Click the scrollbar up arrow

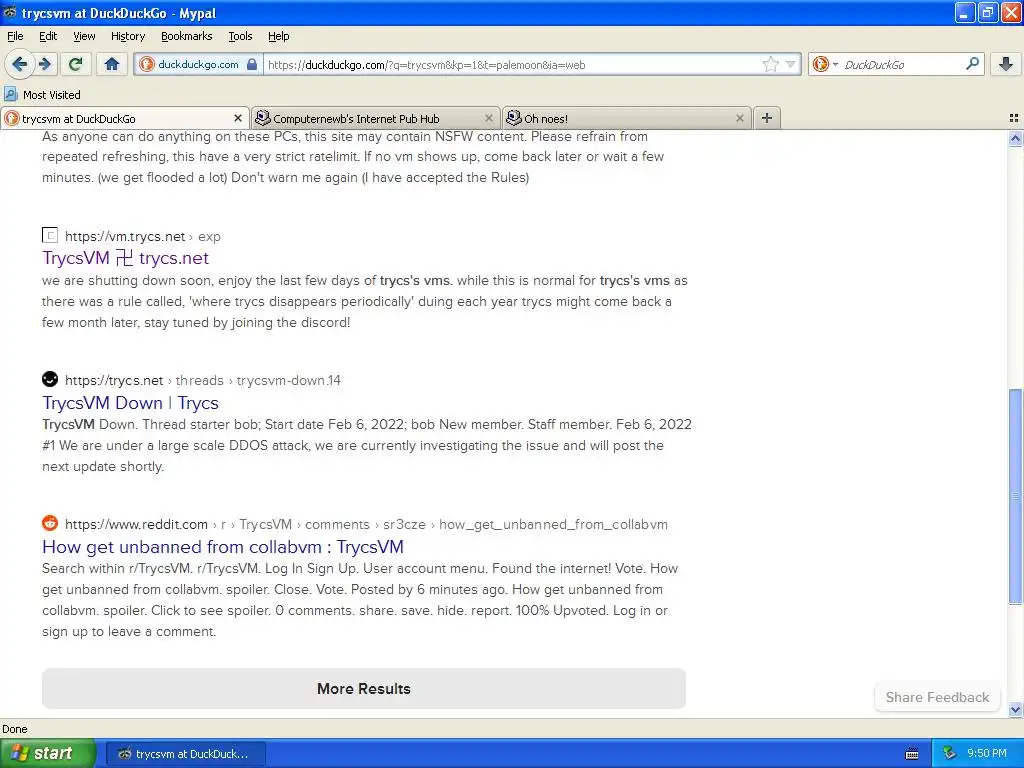pyautogui.click(x=1015, y=138)
